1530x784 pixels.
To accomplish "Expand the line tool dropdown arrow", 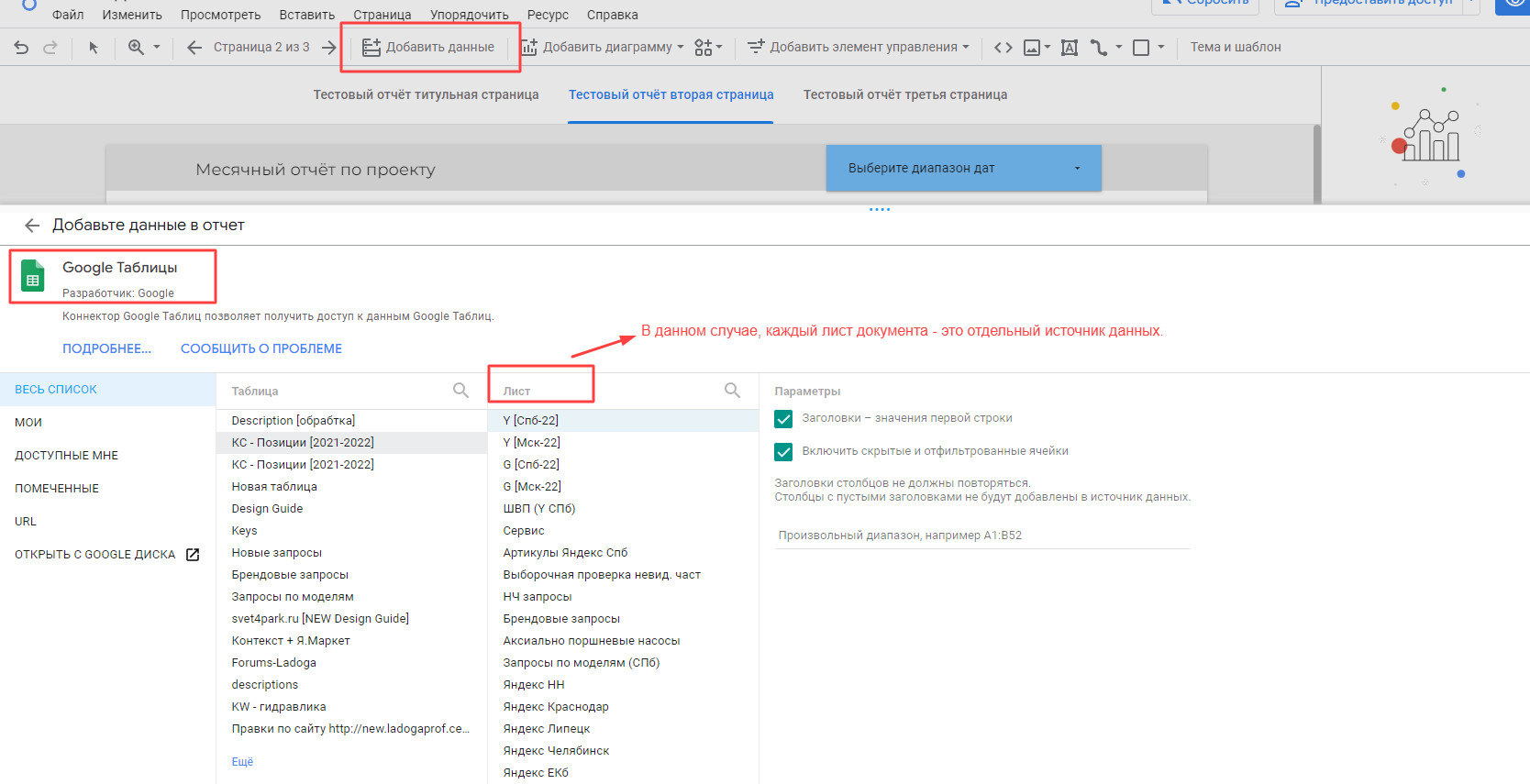I will [1119, 48].
